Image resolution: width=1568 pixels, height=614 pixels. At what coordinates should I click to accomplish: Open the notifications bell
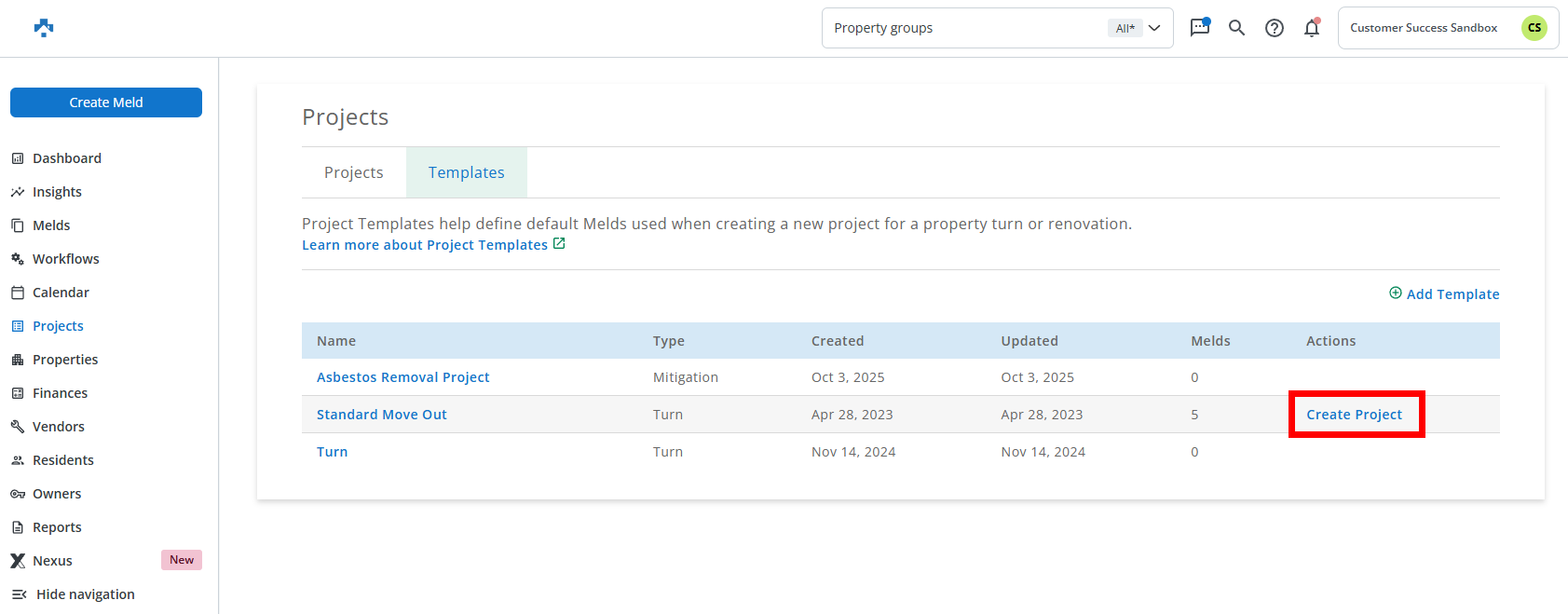(1312, 28)
